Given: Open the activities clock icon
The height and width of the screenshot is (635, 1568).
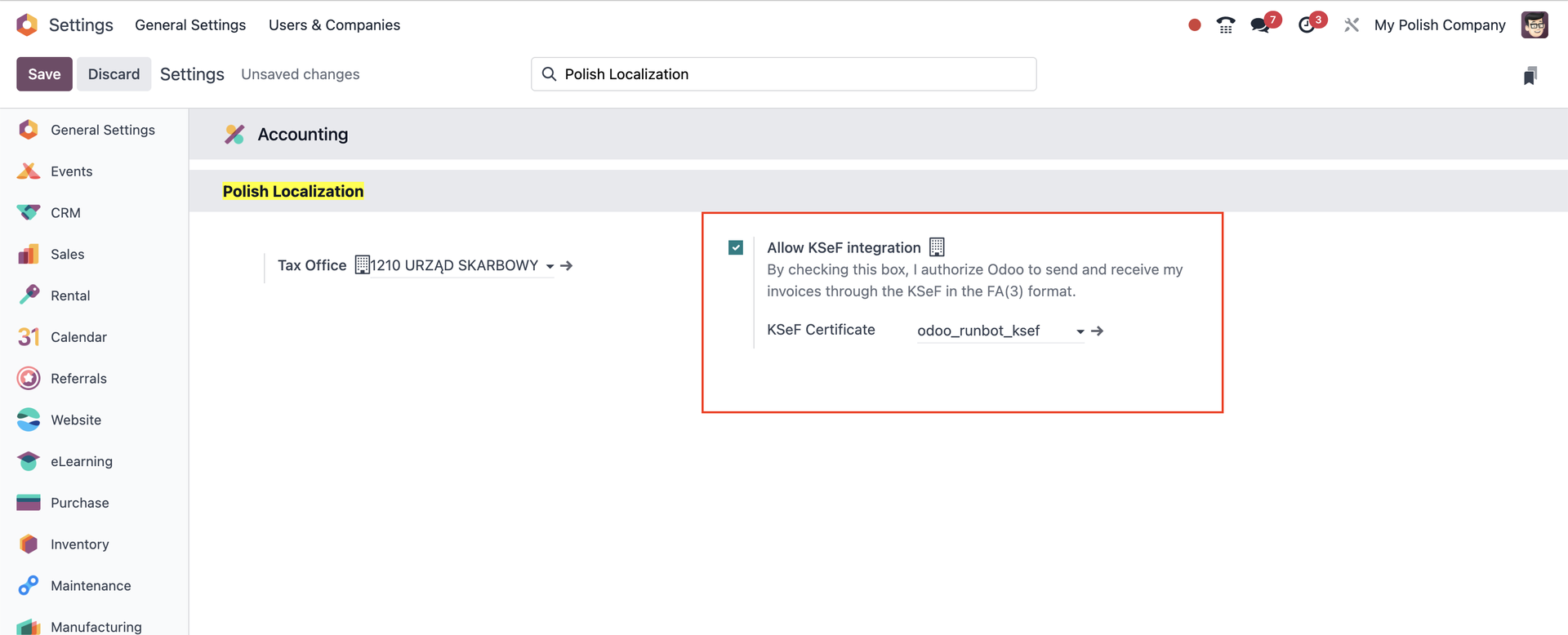Looking at the screenshot, I should coord(1307,25).
